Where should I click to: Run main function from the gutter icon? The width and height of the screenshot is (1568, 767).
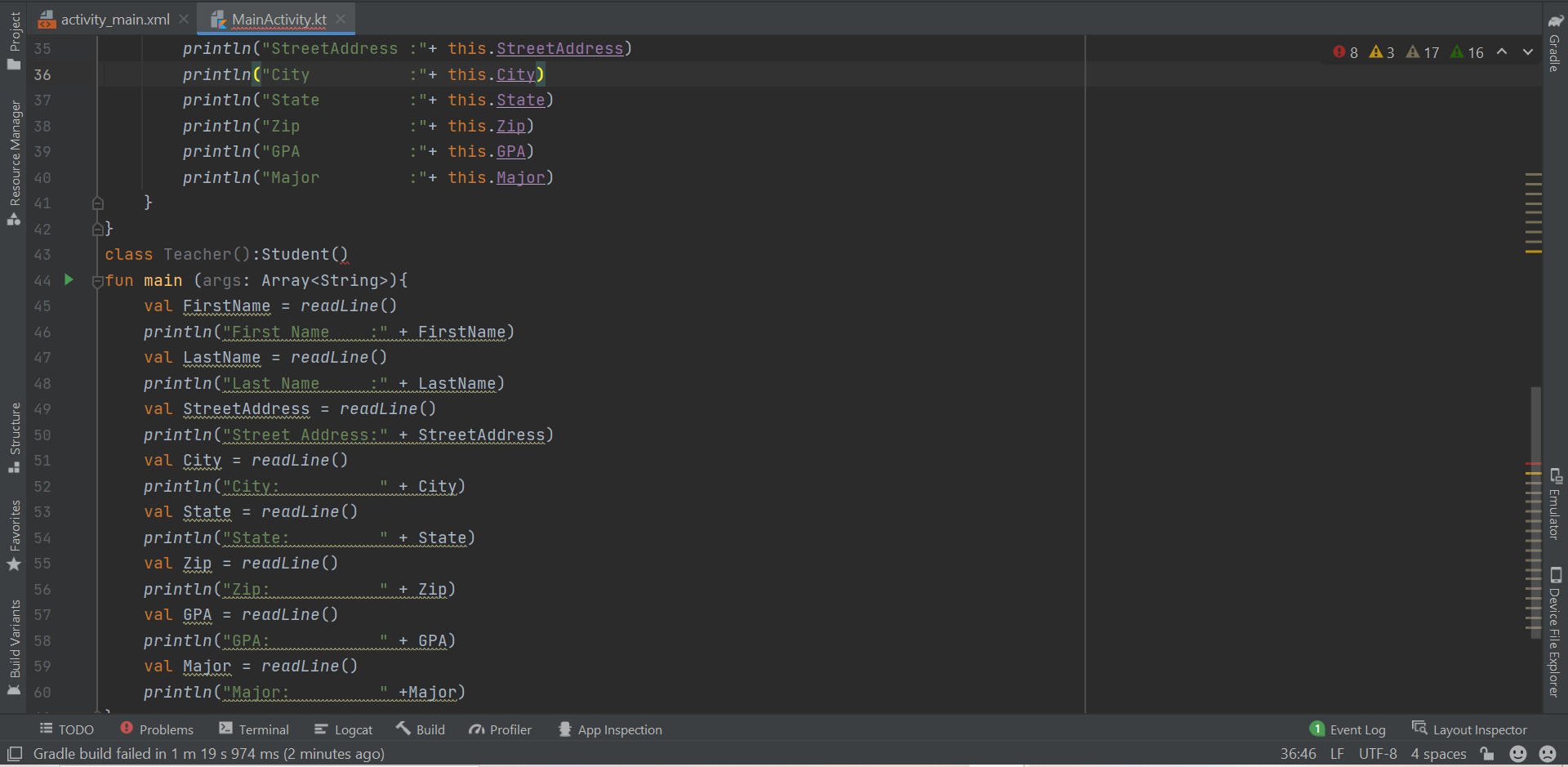69,279
